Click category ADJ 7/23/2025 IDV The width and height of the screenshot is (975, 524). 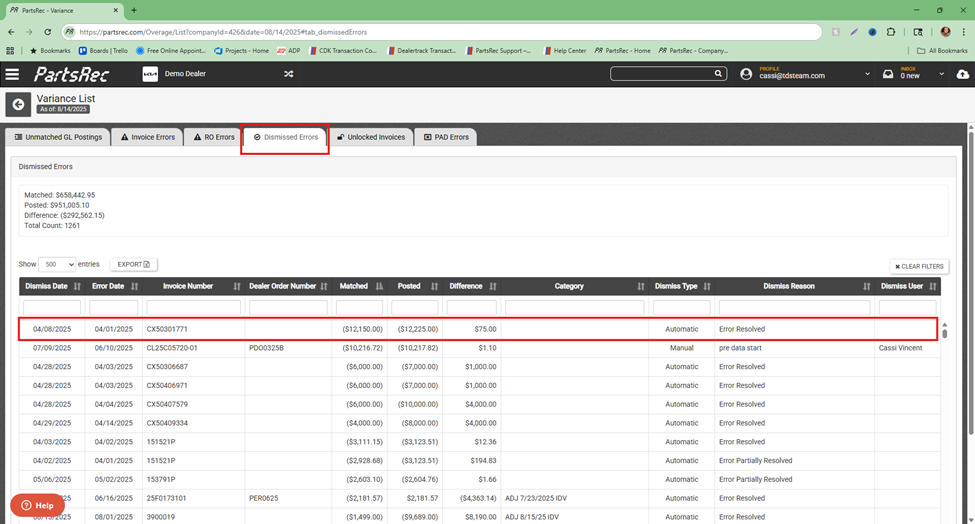pos(536,499)
